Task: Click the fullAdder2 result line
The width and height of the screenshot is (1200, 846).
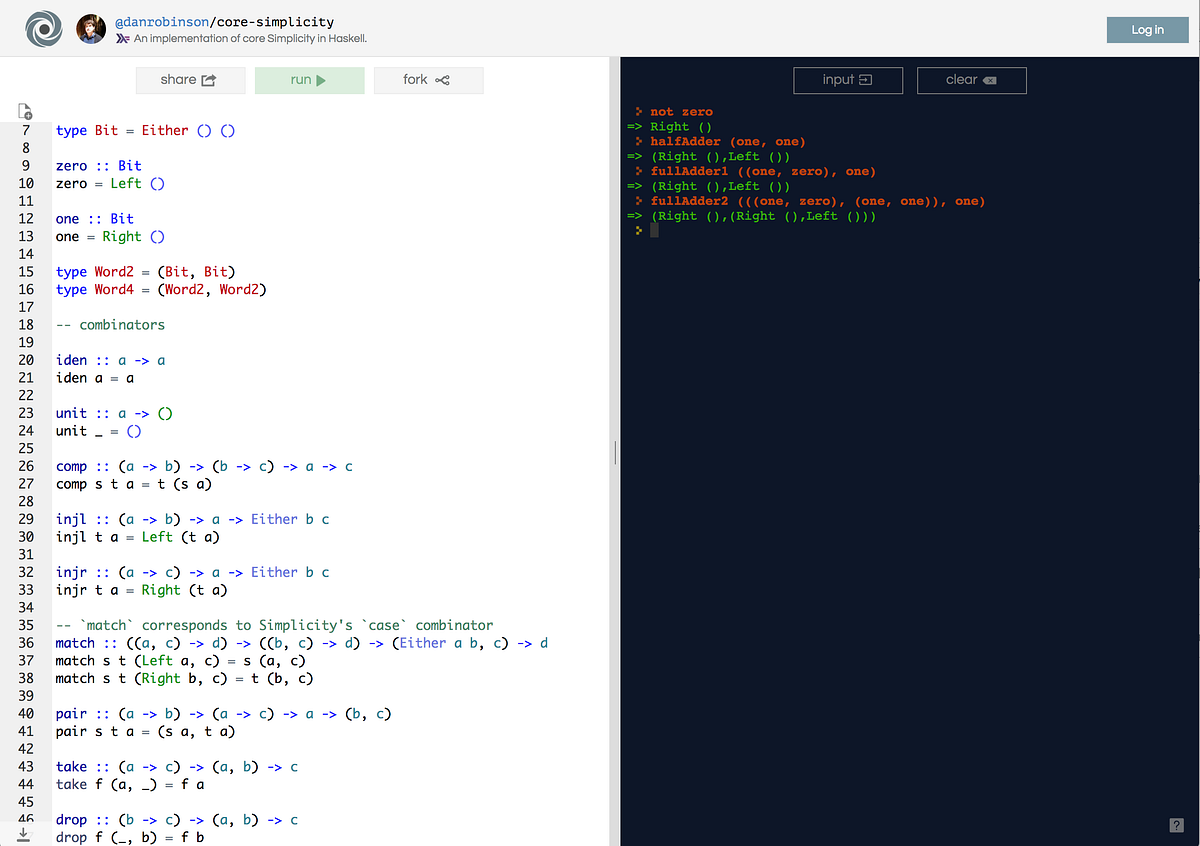Action: tap(763, 217)
